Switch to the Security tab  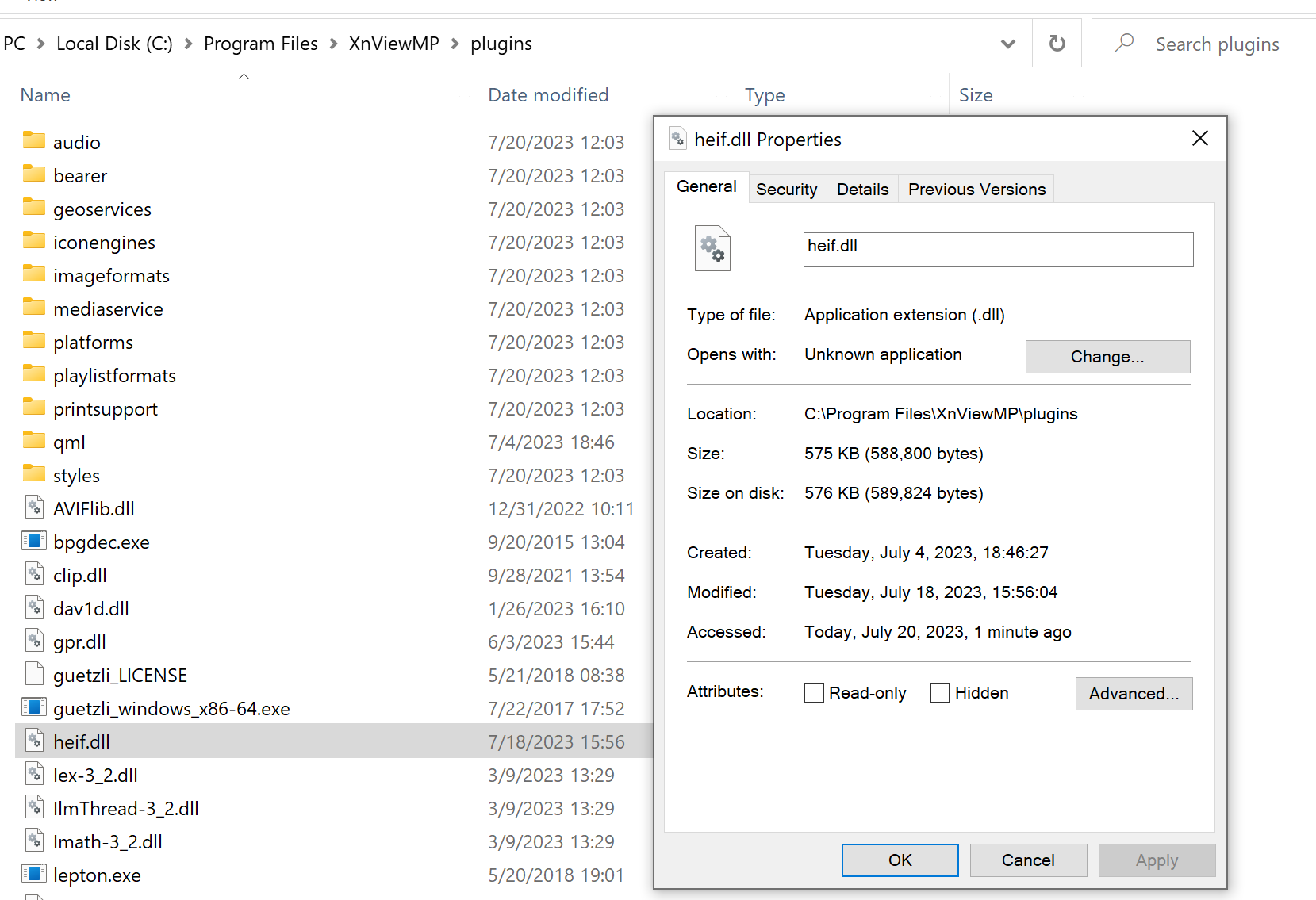pos(786,190)
